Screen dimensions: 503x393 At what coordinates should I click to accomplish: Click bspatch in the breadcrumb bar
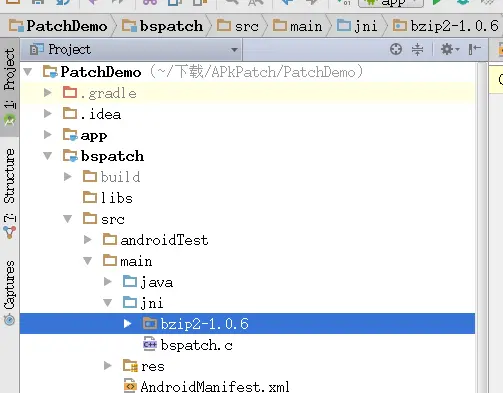pyautogui.click(x=162, y=26)
